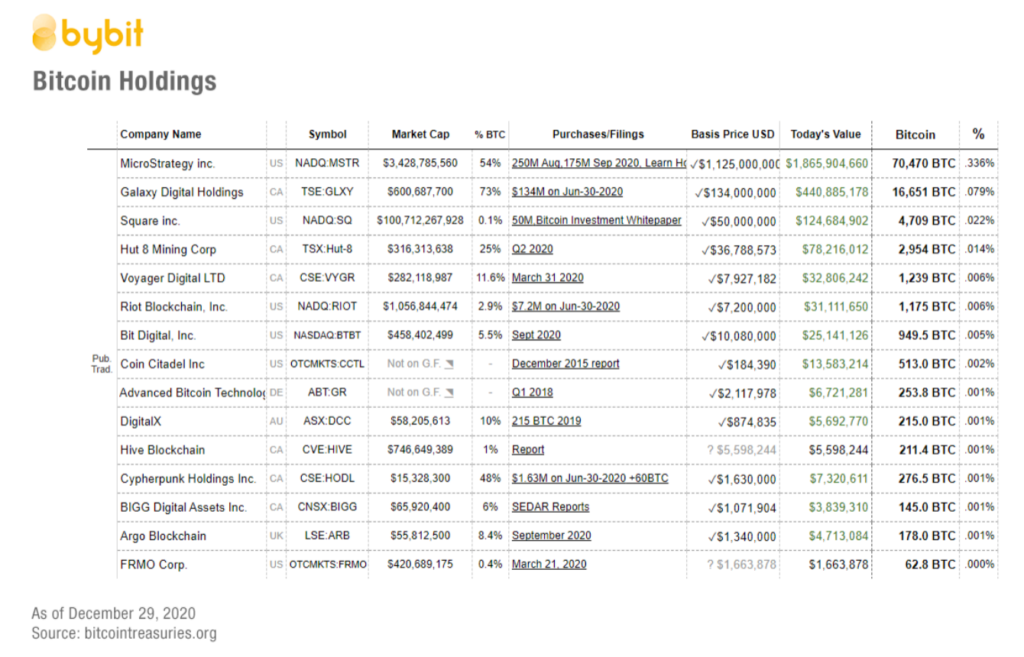Click the '70,470 BTC' holdings cell
Screen dimensions: 1024x657
pos(923,164)
